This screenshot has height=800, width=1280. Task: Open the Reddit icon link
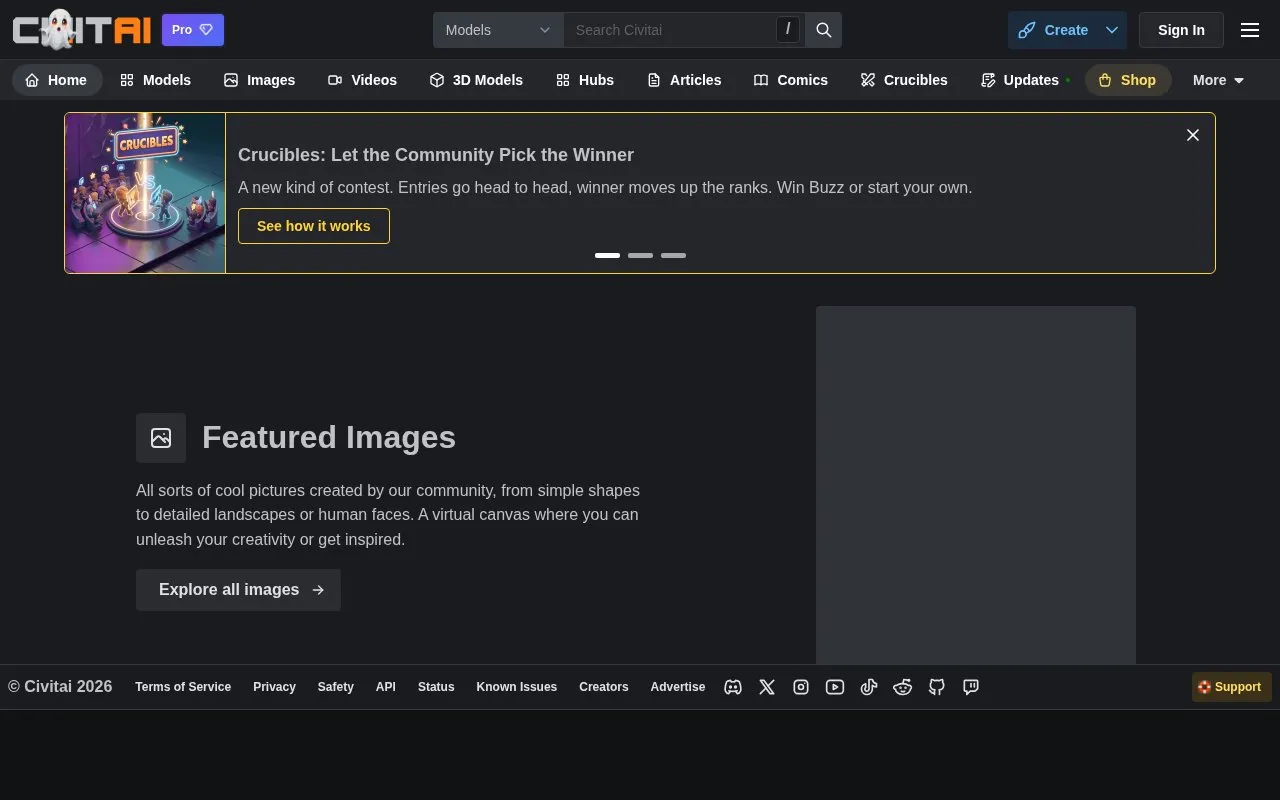pos(903,687)
